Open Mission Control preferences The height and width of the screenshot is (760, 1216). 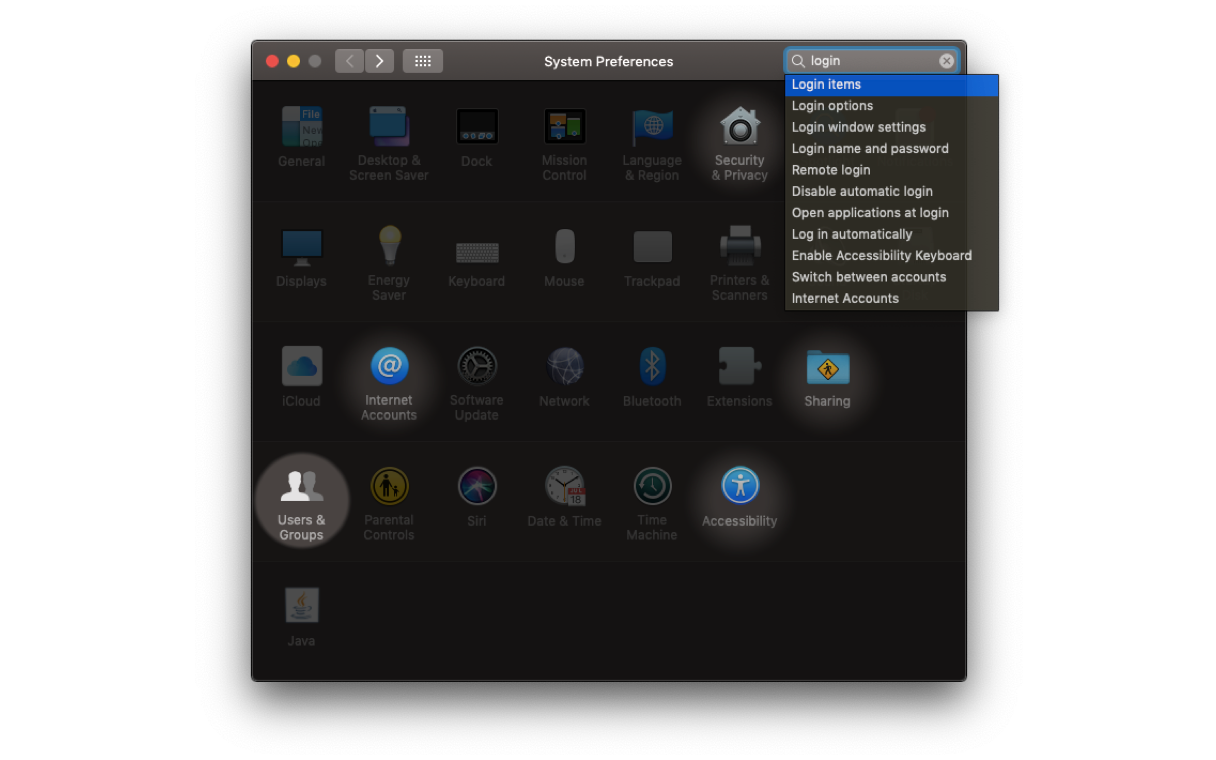tap(564, 143)
